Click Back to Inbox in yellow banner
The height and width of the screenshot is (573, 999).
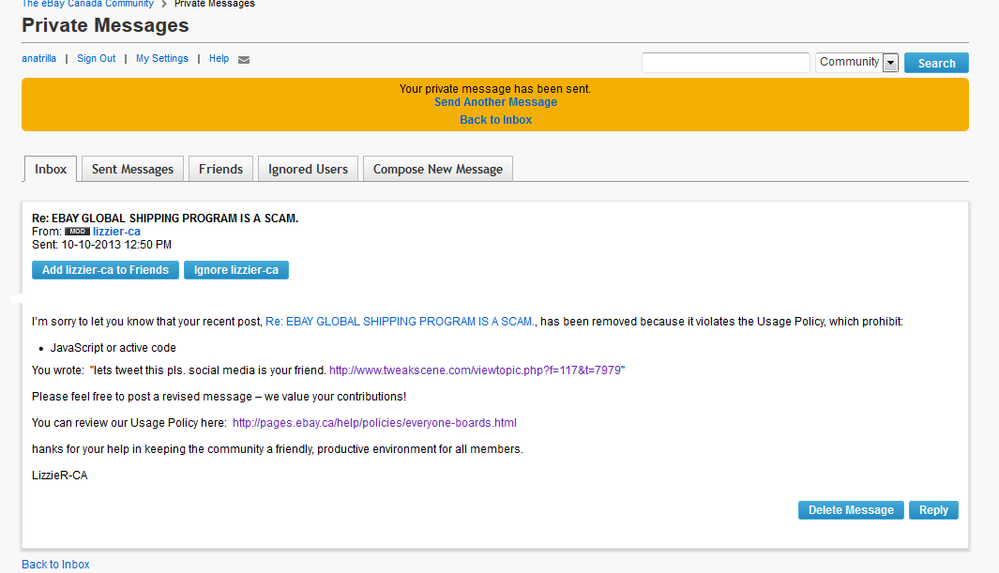click(x=496, y=120)
